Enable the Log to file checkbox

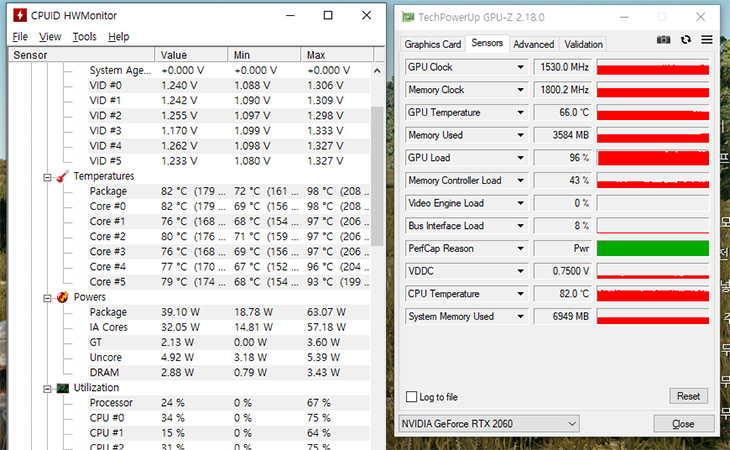point(412,396)
